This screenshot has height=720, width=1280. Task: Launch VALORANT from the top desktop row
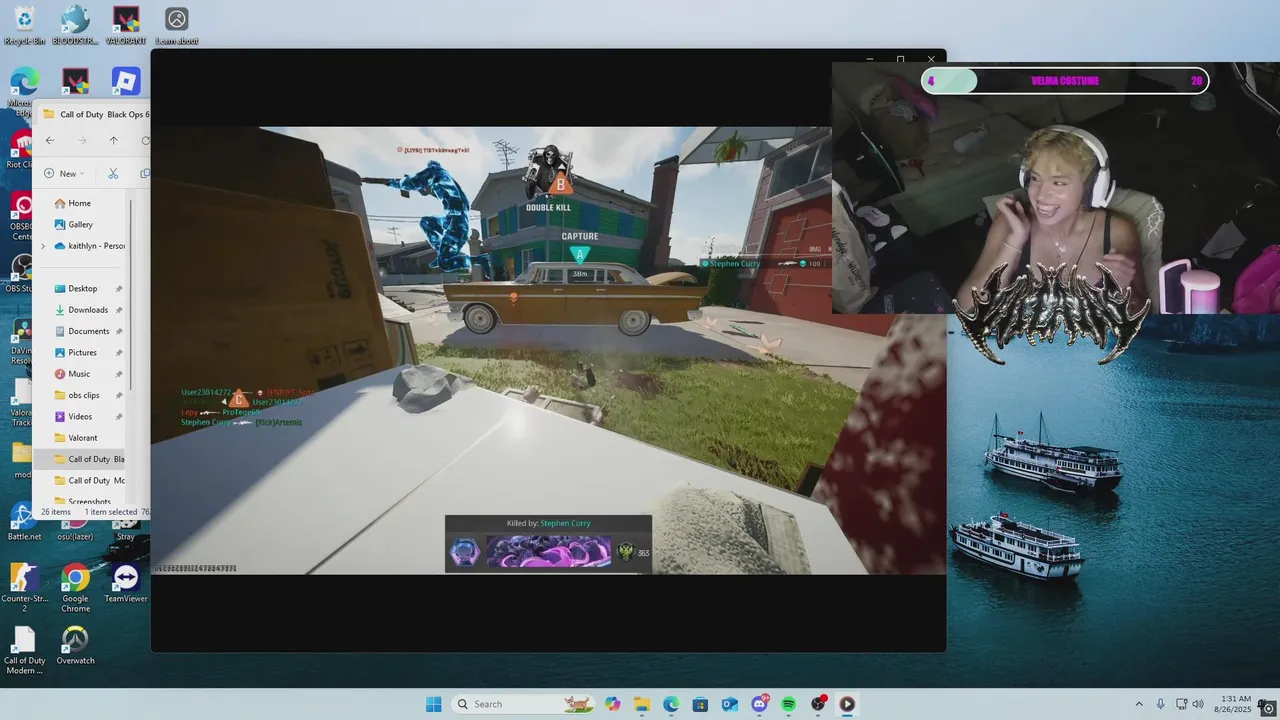coord(126,24)
